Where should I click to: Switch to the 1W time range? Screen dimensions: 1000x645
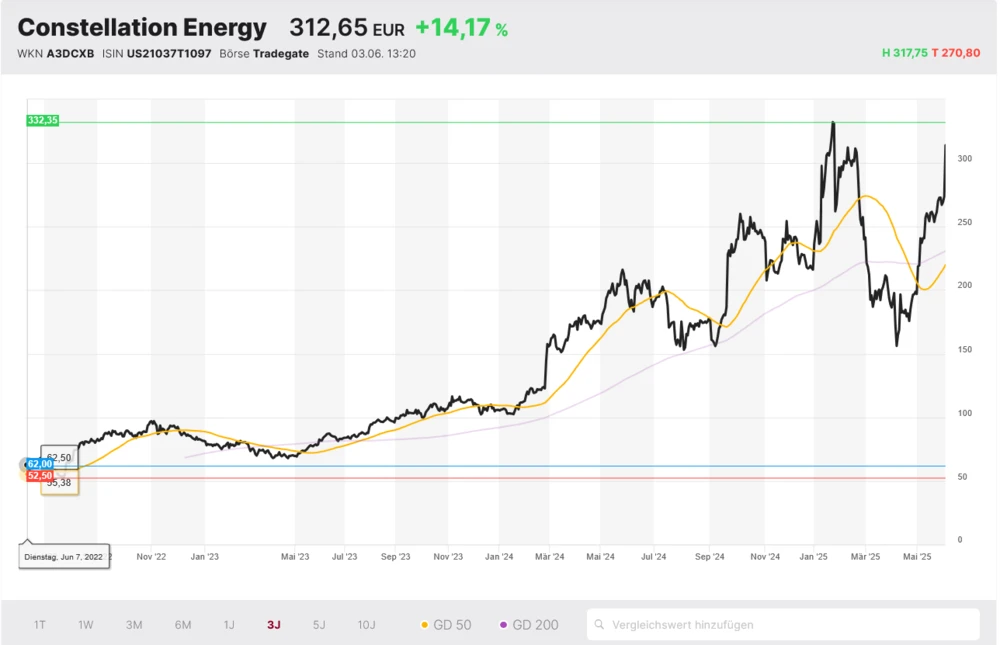pyautogui.click(x=85, y=624)
